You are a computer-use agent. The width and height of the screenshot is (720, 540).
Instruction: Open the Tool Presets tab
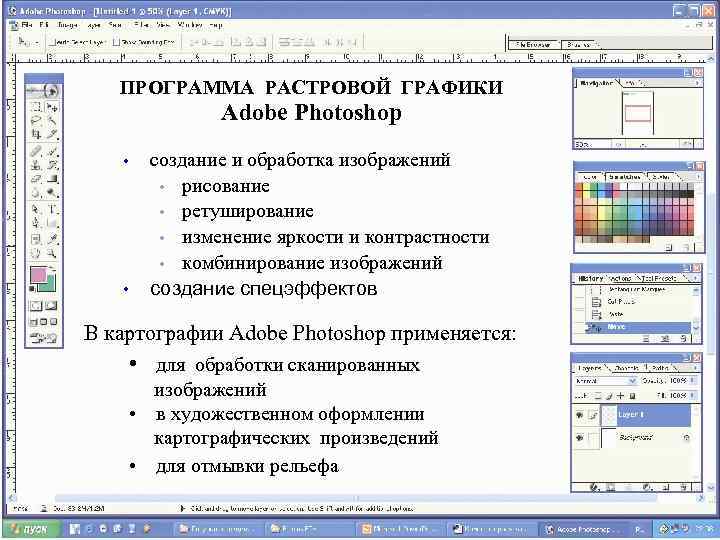[659, 278]
